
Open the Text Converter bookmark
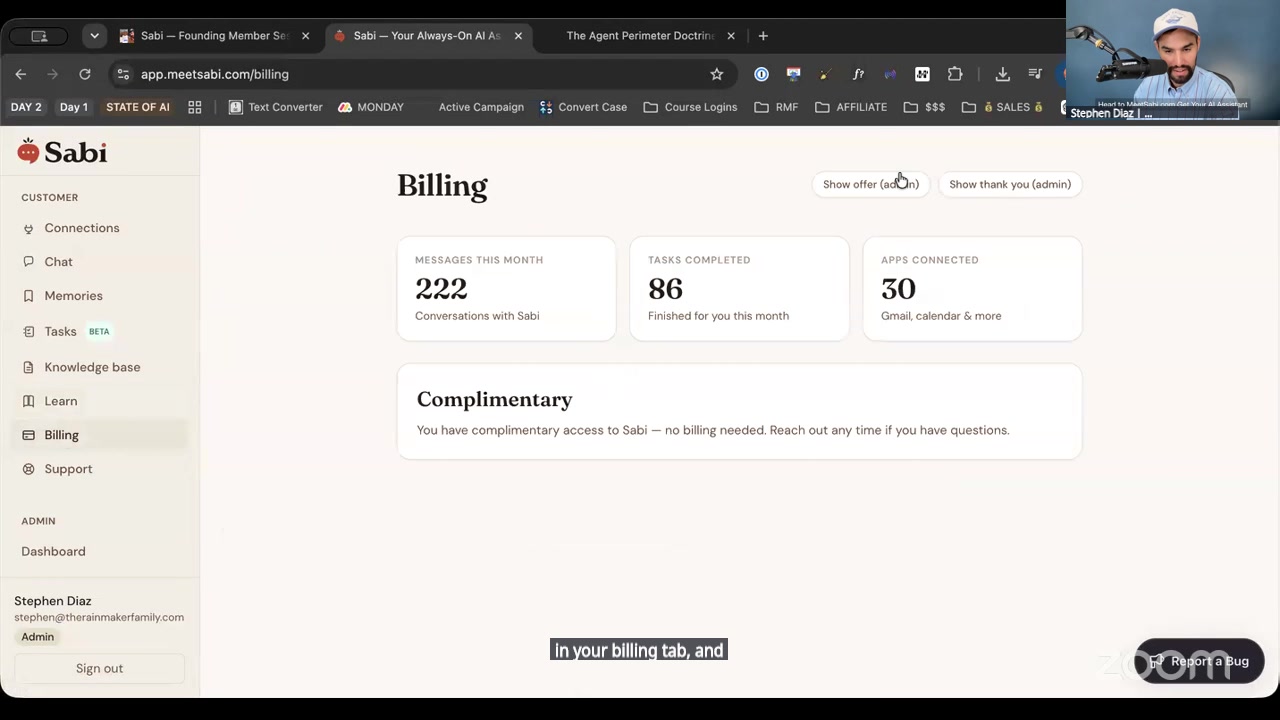[x=275, y=107]
